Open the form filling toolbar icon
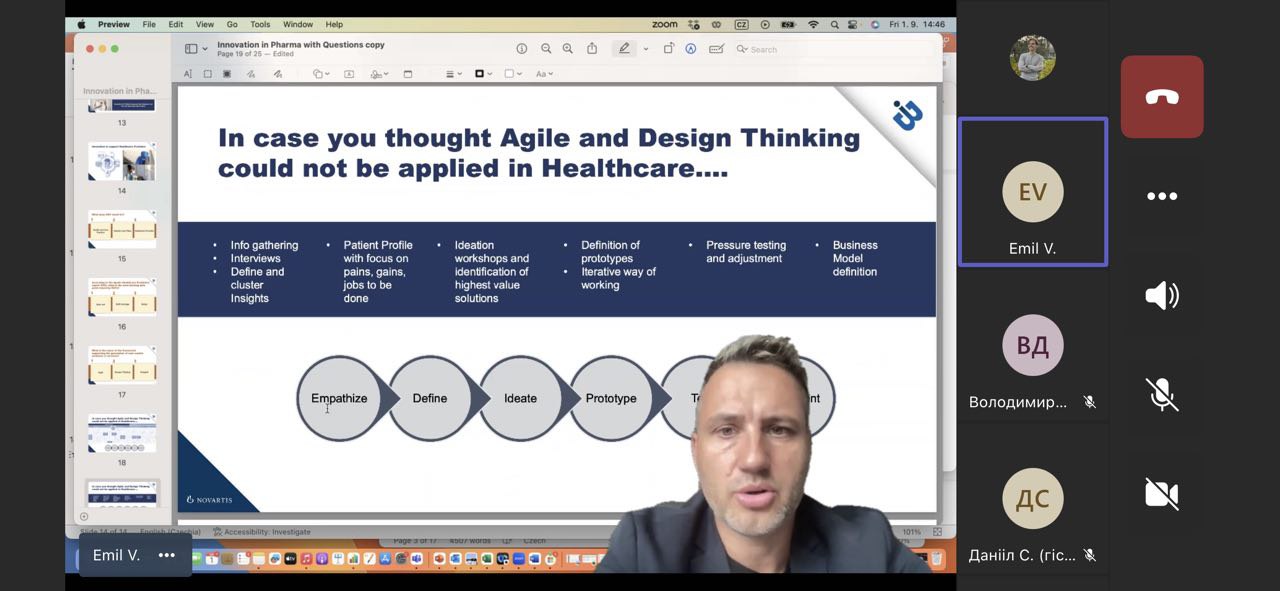The height and width of the screenshot is (591, 1280). (x=716, y=49)
